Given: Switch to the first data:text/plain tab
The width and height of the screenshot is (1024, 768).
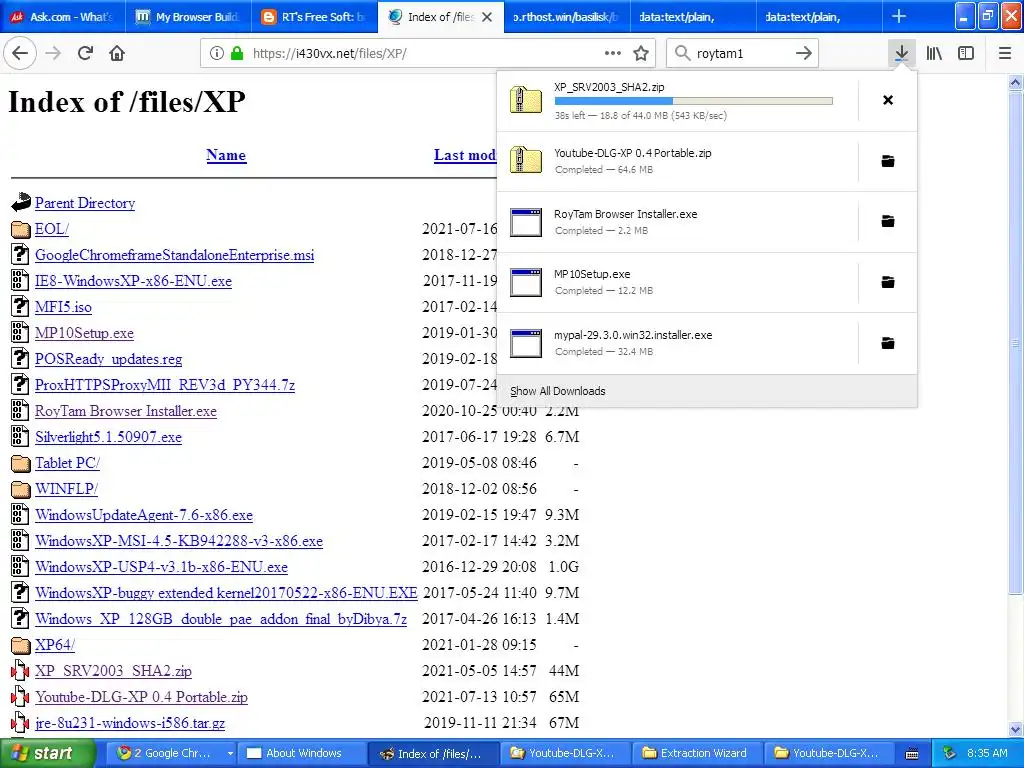Looking at the screenshot, I should (692, 16).
